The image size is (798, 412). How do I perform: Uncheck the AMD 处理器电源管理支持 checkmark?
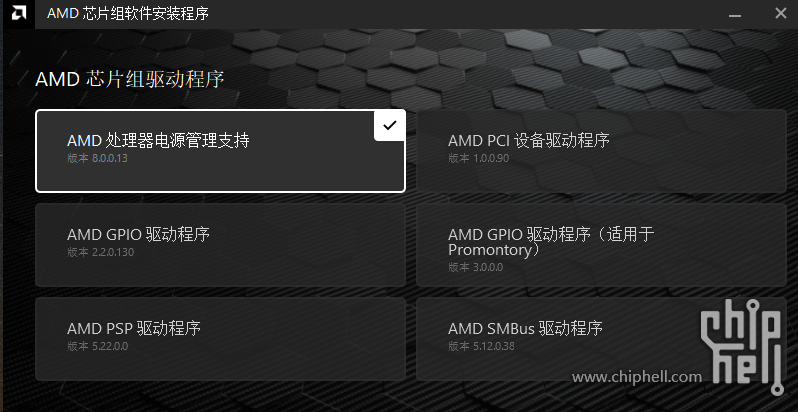(390, 125)
